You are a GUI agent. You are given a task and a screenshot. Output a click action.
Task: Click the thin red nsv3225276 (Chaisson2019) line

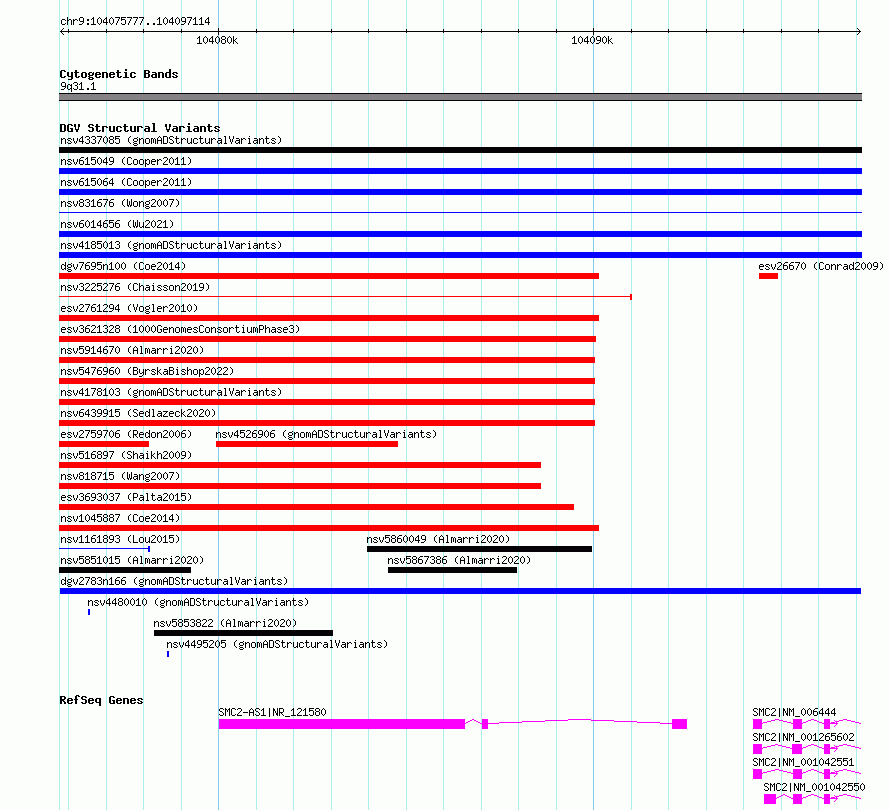pos(346,297)
